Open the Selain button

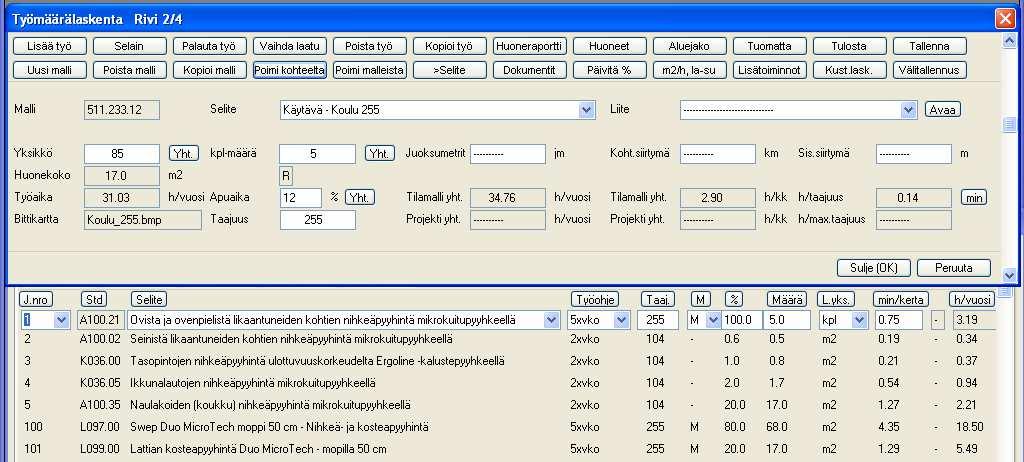click(129, 46)
